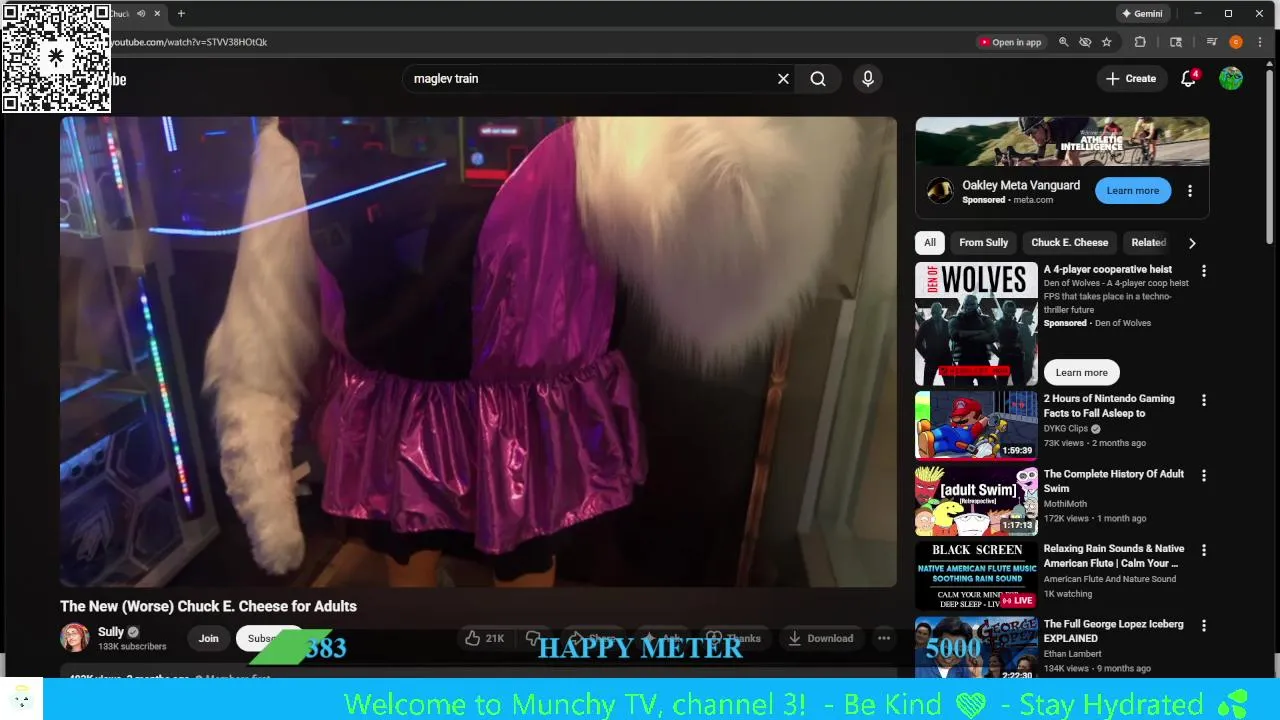Image resolution: width=1280 pixels, height=720 pixels.
Task: Click the Ethan Lambert channel name
Action: coord(1073,654)
